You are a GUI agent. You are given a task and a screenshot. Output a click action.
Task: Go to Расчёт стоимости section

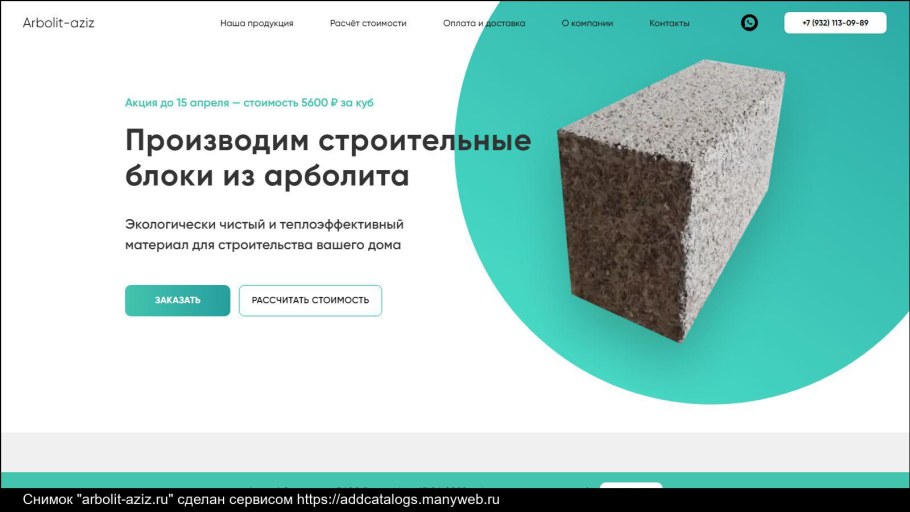pyautogui.click(x=368, y=23)
